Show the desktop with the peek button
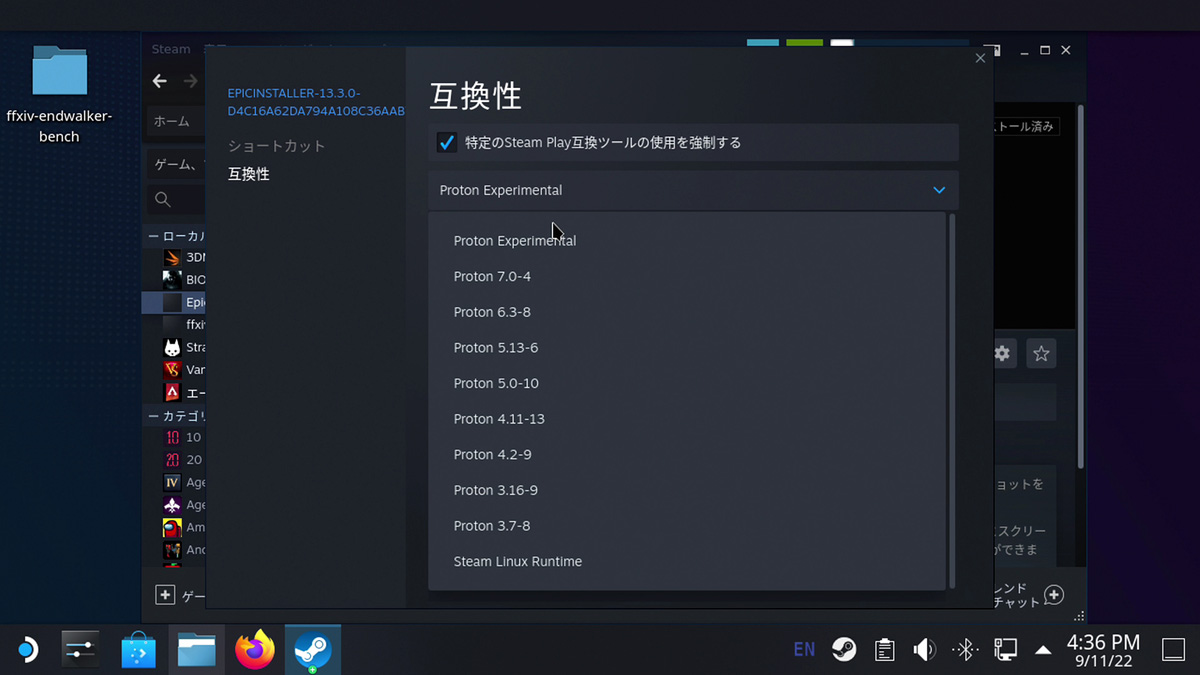The width and height of the screenshot is (1200, 675). click(1173, 650)
